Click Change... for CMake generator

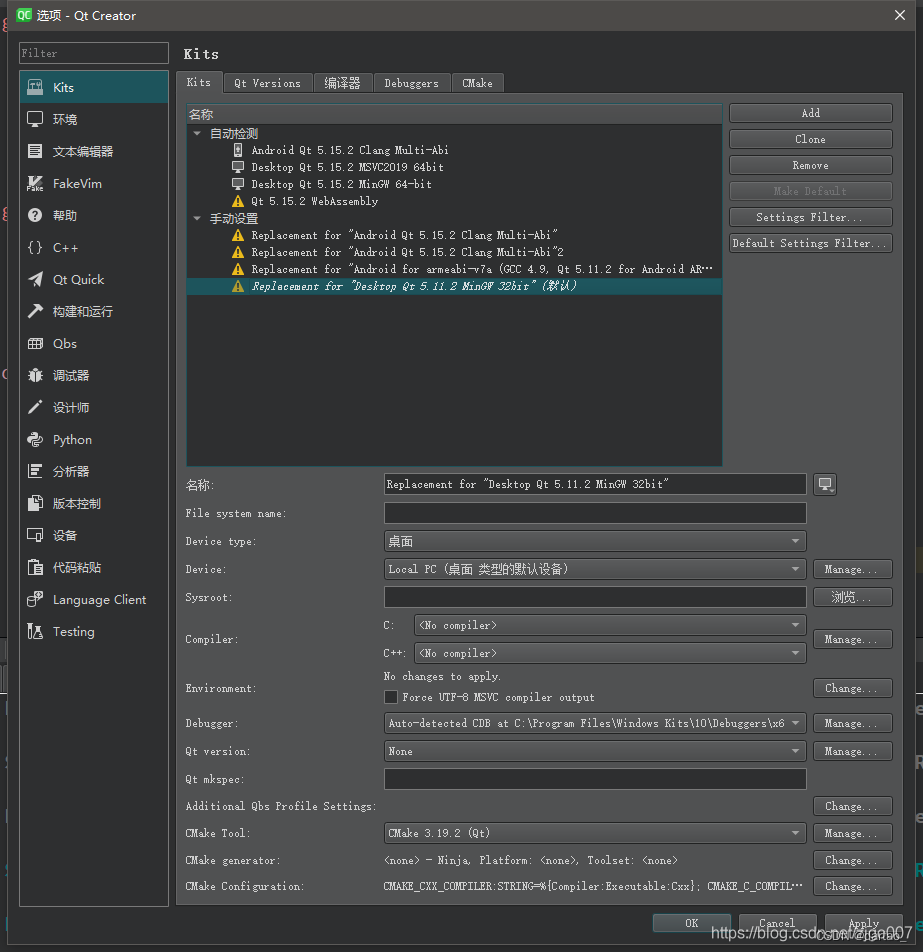click(853, 860)
